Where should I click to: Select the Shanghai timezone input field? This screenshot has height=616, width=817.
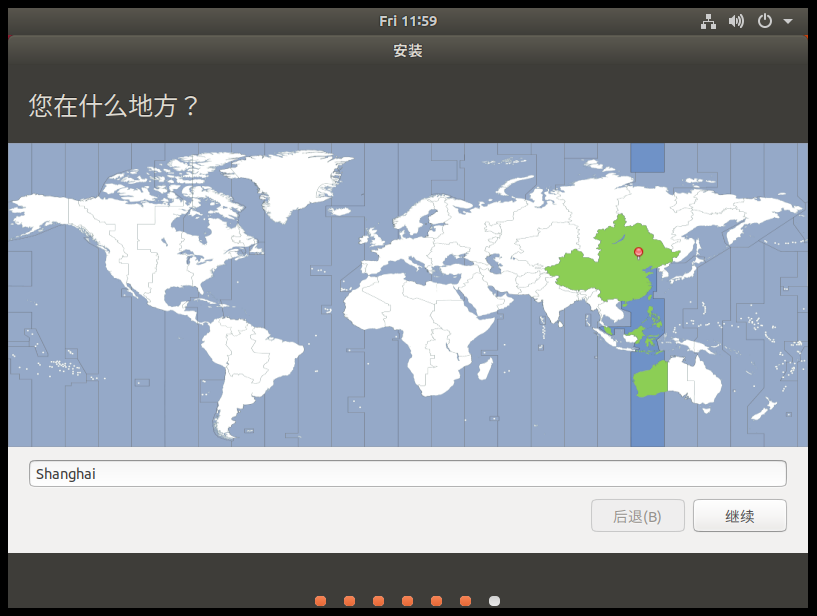tap(408, 473)
